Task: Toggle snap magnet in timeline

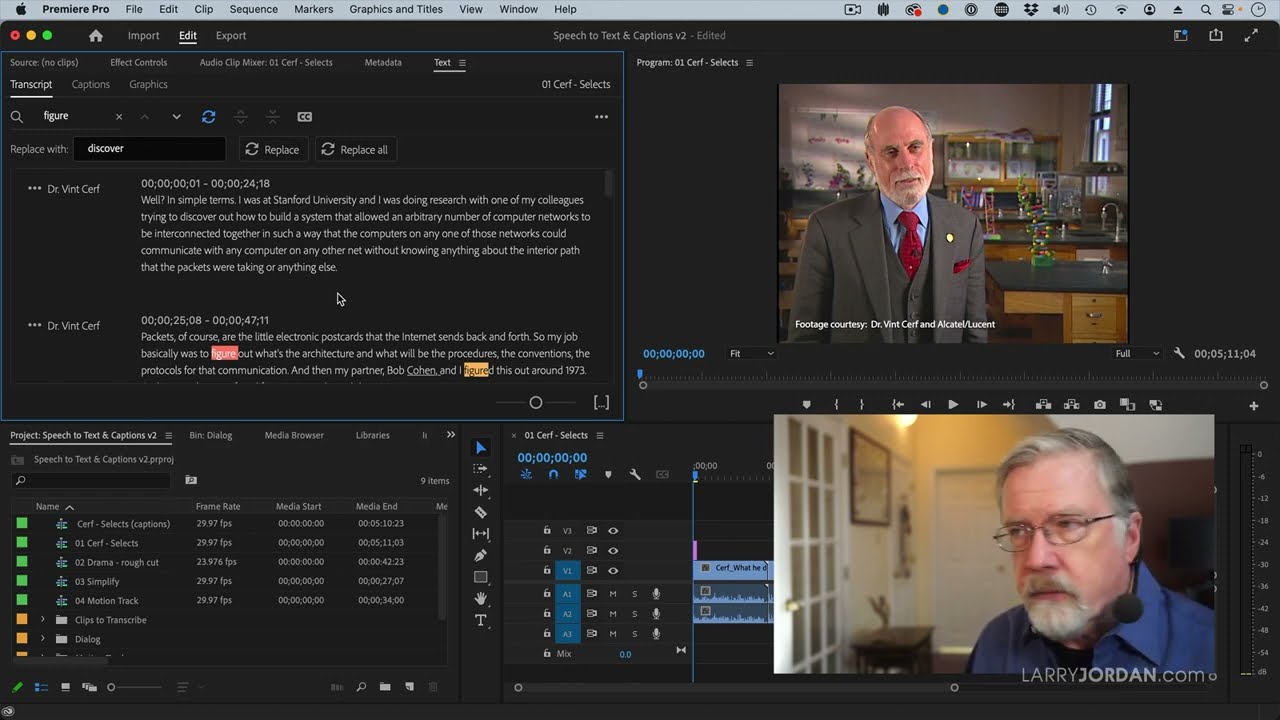Action: [553, 475]
